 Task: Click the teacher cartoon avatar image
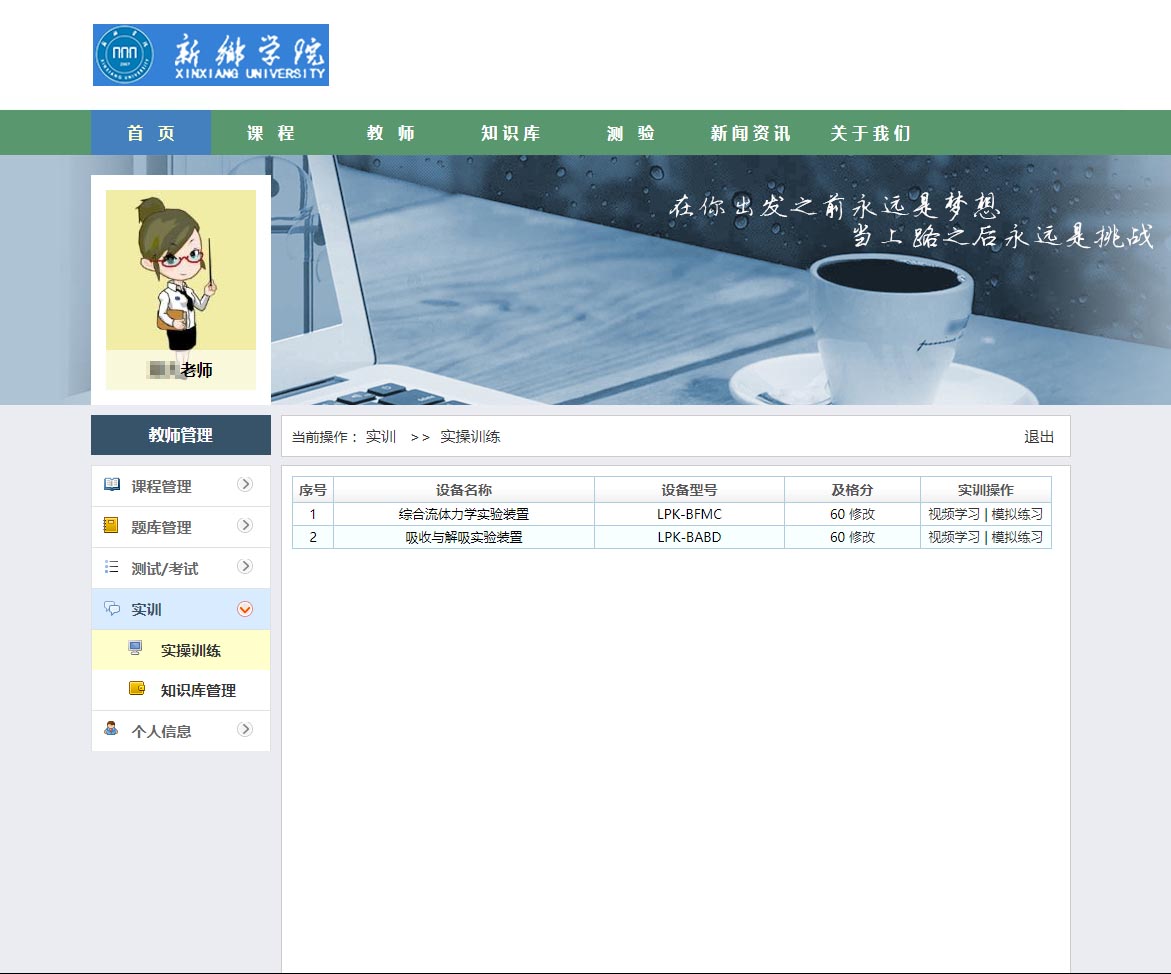coord(181,270)
